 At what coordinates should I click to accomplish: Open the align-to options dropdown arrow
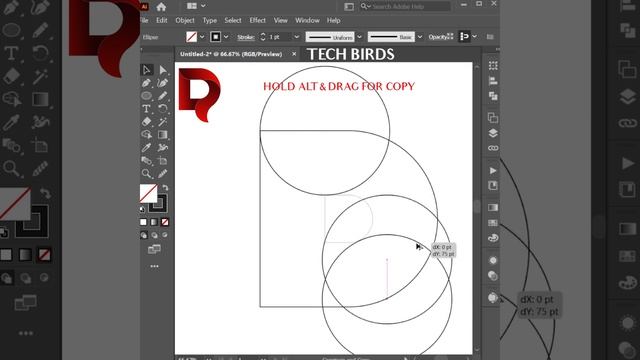point(474,37)
